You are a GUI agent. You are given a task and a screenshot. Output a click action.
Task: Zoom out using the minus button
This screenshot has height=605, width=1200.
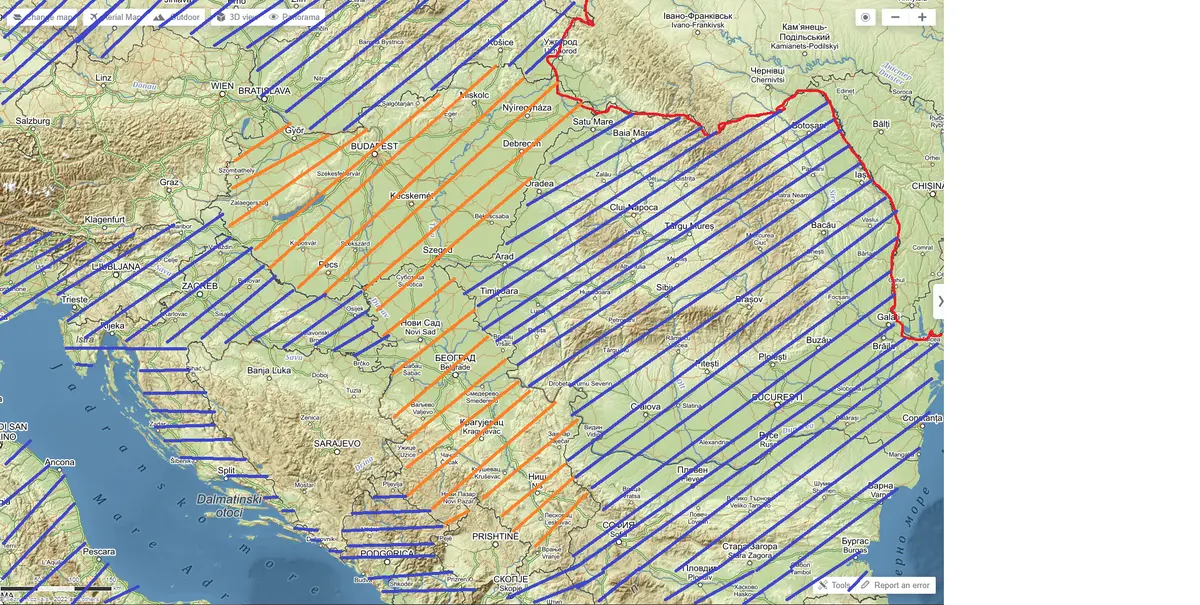coord(895,17)
